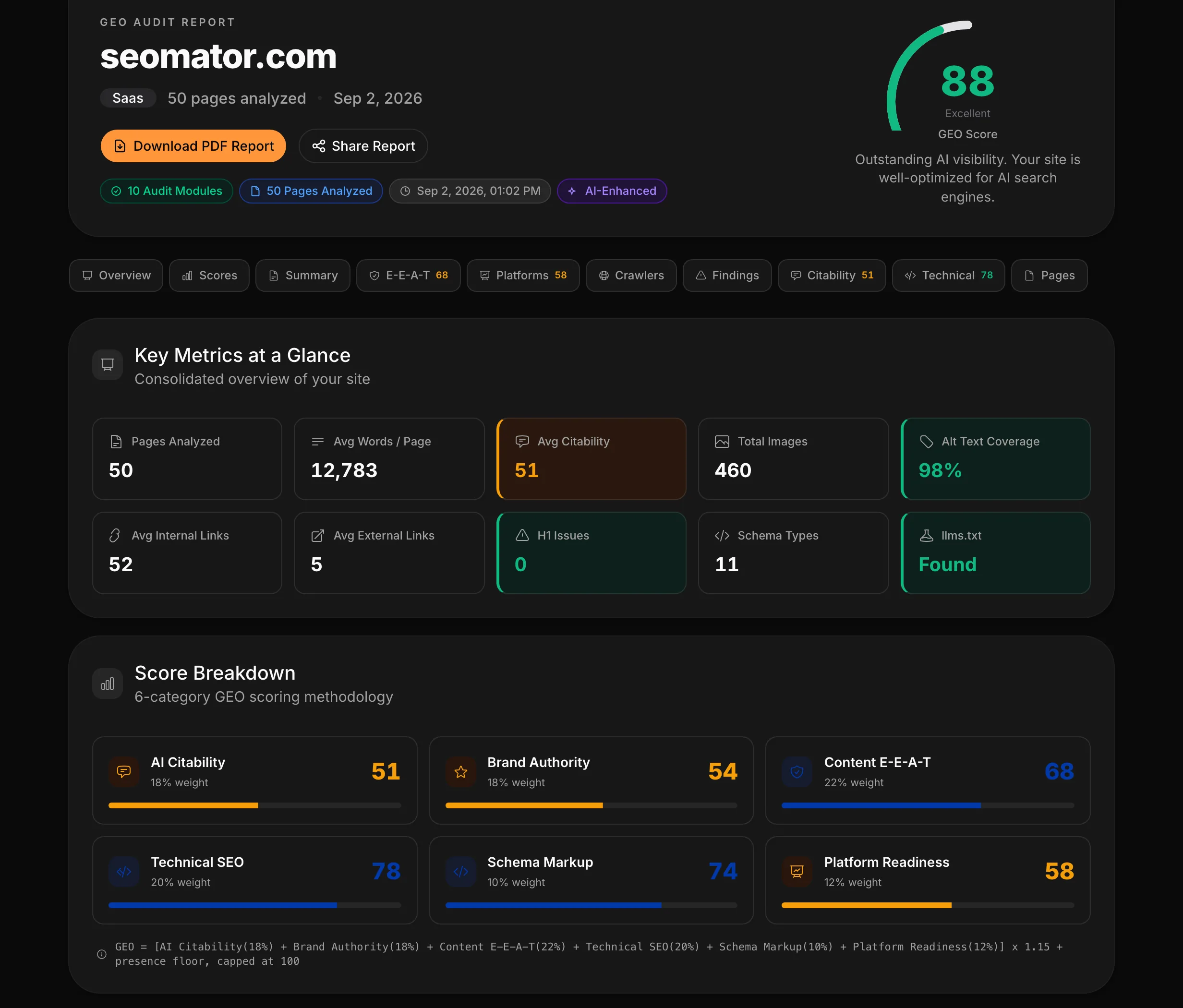Open the Summary tab

pos(302,276)
